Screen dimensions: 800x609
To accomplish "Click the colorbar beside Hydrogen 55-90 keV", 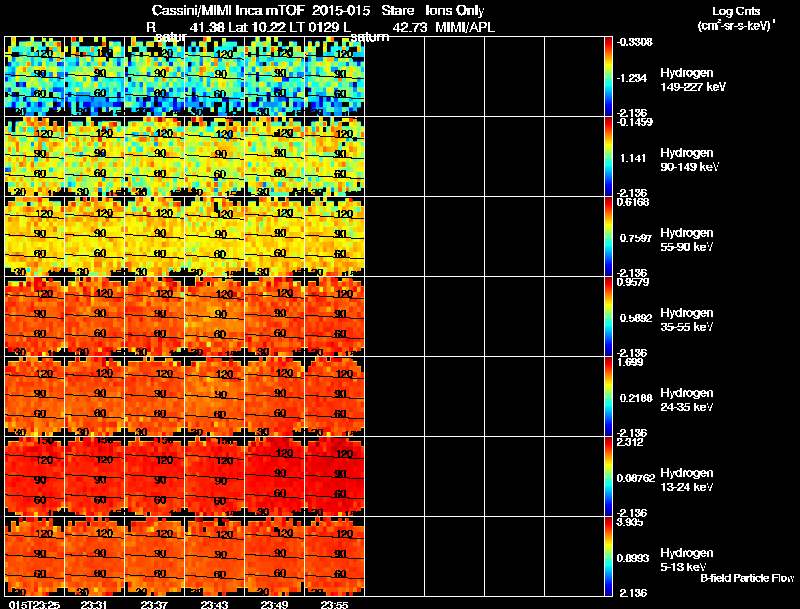I will (x=608, y=237).
